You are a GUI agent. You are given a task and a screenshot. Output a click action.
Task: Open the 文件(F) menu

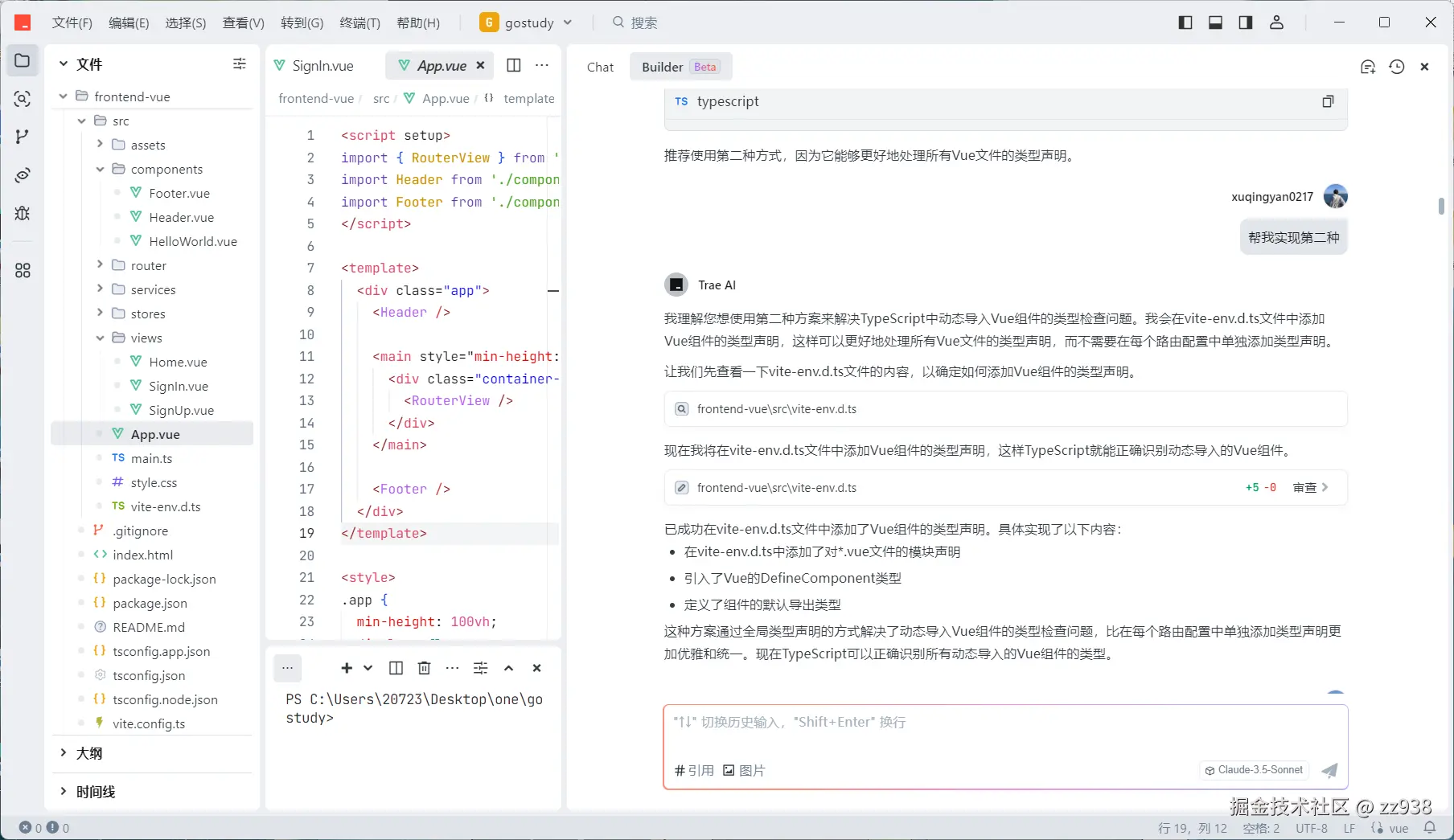[72, 23]
